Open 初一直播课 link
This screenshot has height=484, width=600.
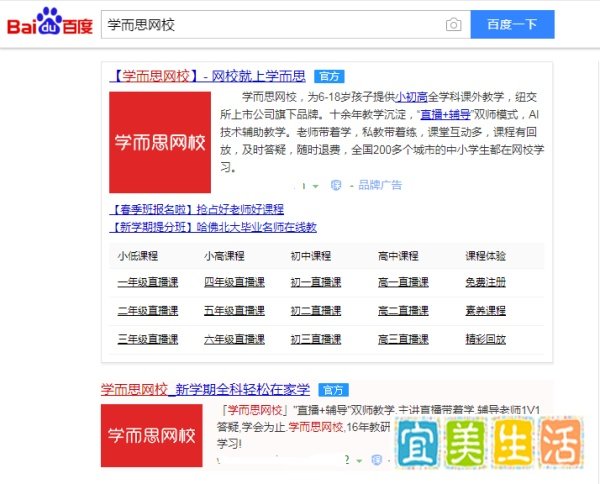[316, 282]
